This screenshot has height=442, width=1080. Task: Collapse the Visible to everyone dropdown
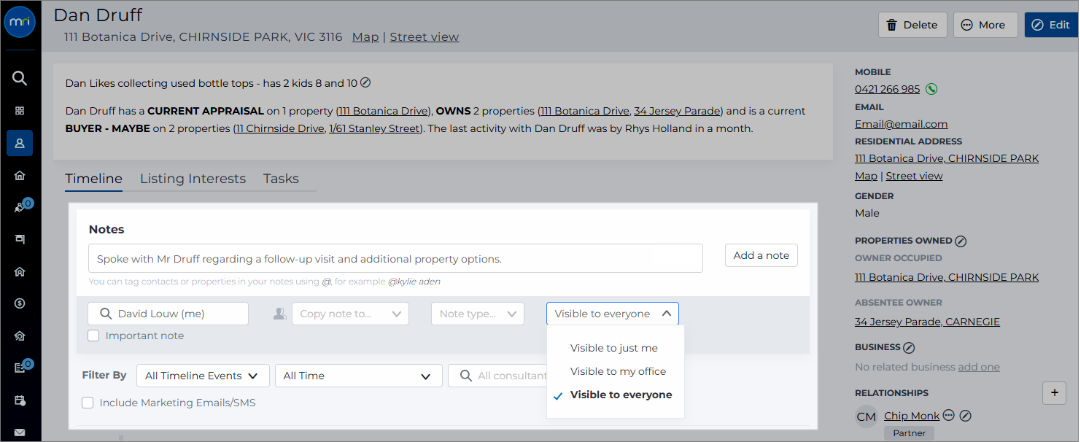tap(612, 314)
